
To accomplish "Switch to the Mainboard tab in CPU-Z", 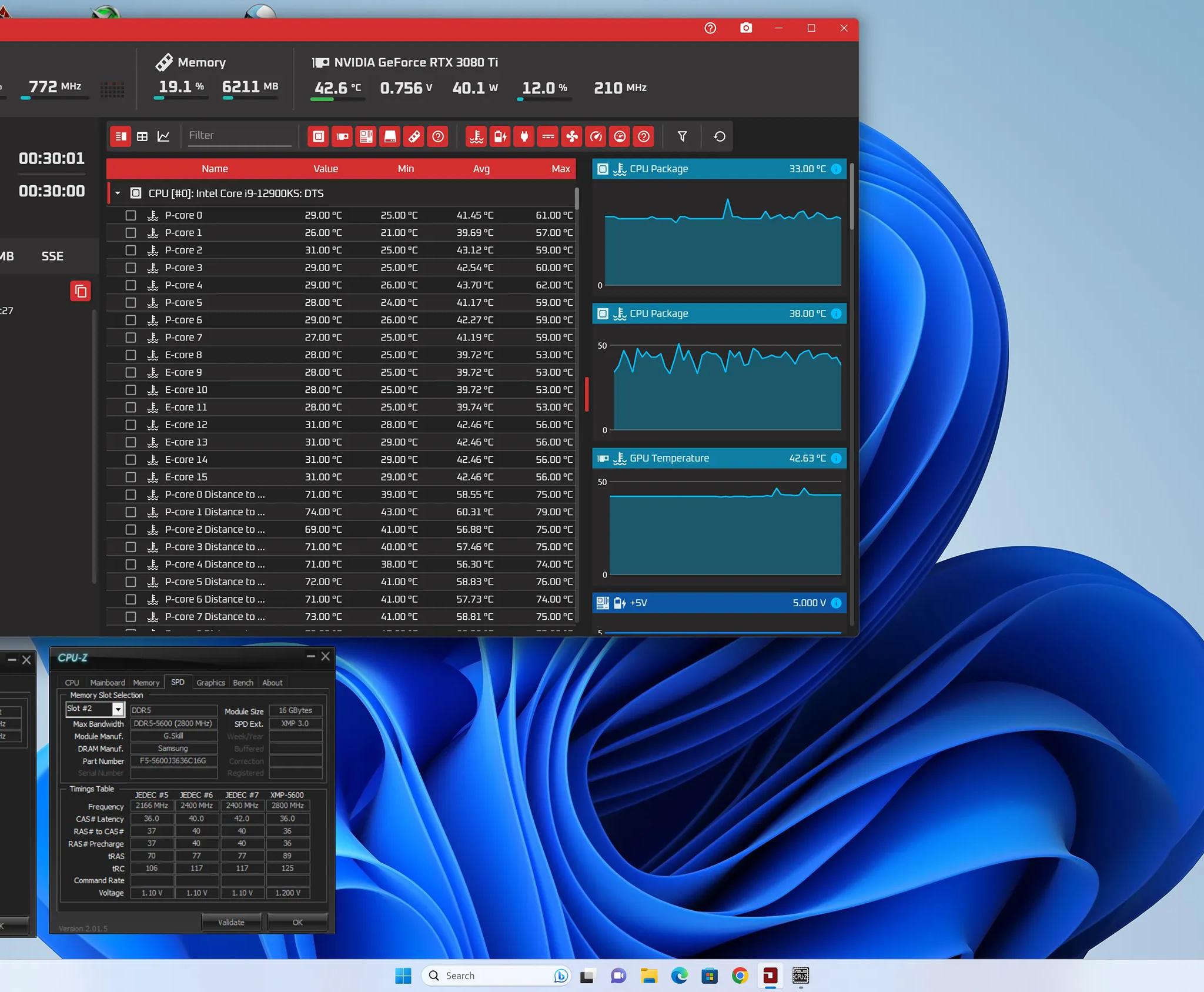I will click(108, 683).
